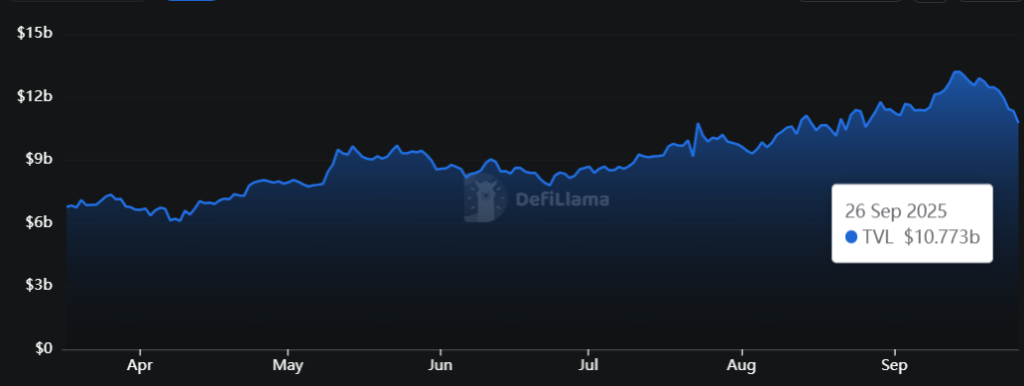
Task: Click the $12b y-axis label
Action: pos(35,96)
